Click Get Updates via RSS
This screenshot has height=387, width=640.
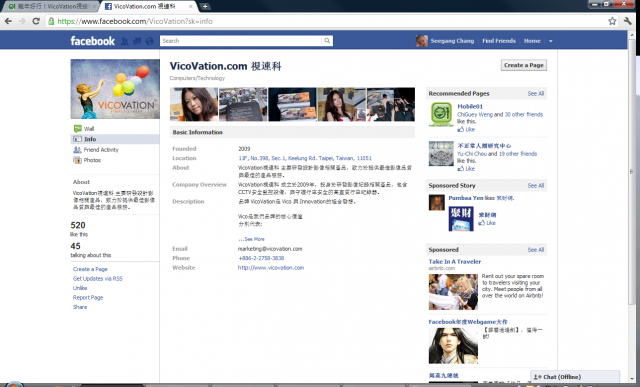pyautogui.click(x=98, y=278)
